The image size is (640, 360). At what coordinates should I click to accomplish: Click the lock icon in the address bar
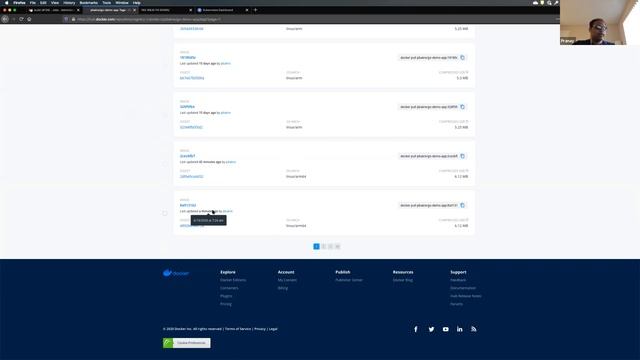73,19
